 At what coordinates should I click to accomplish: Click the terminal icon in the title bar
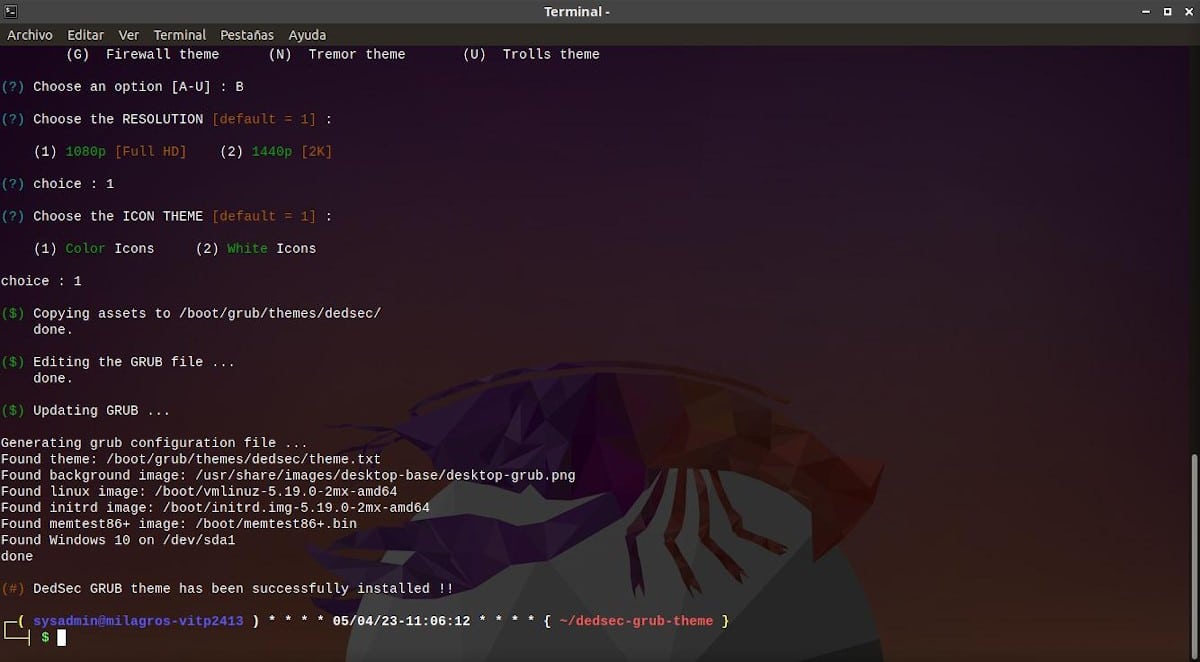click(x=10, y=11)
